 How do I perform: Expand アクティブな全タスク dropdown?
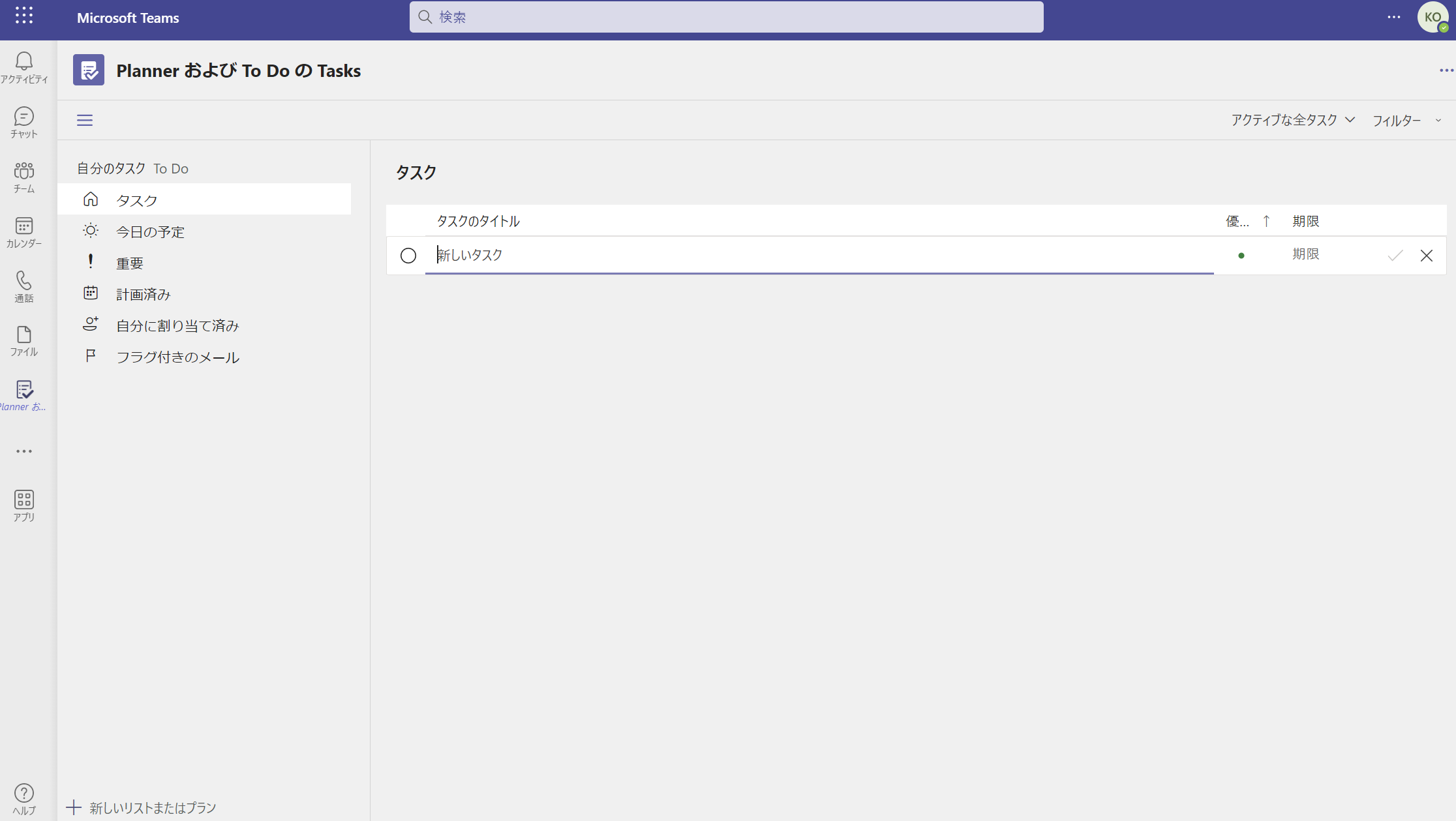[1293, 120]
